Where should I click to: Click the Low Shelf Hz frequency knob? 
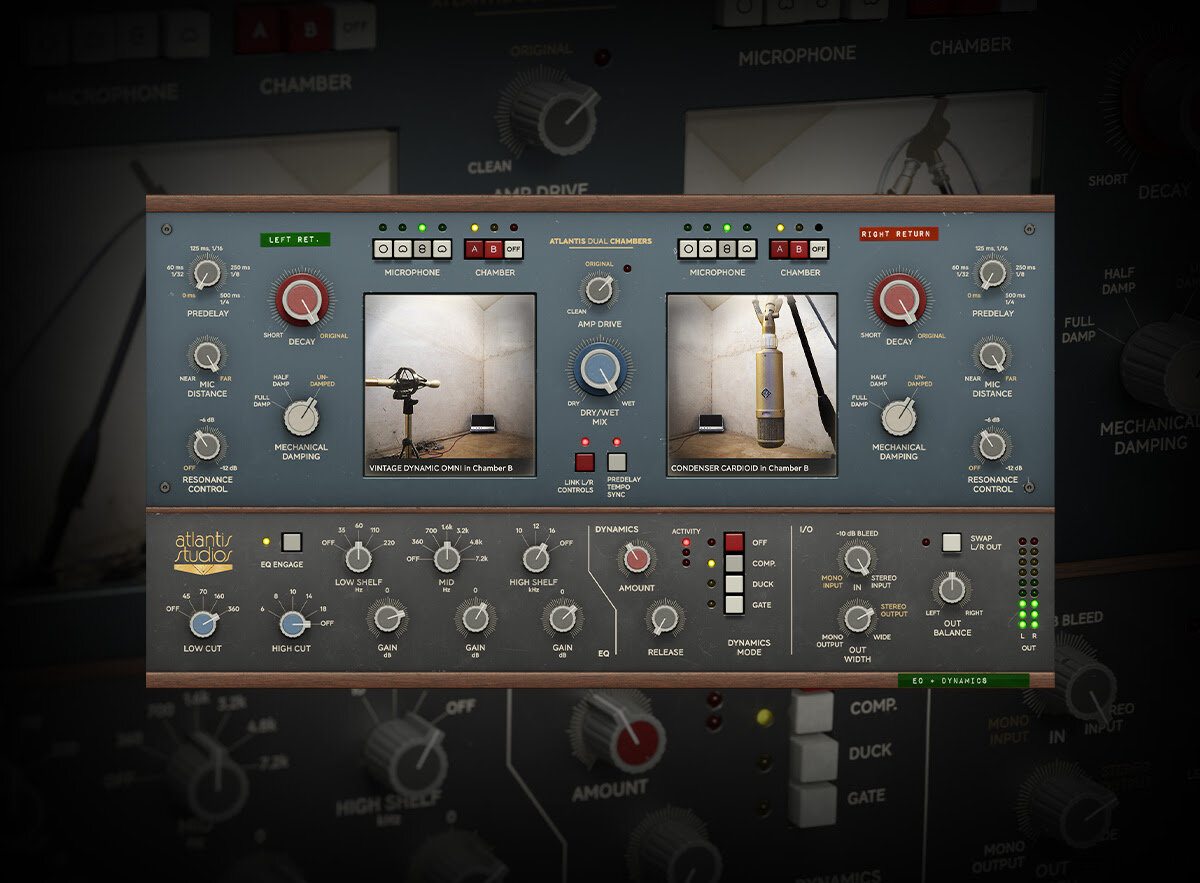coord(358,558)
